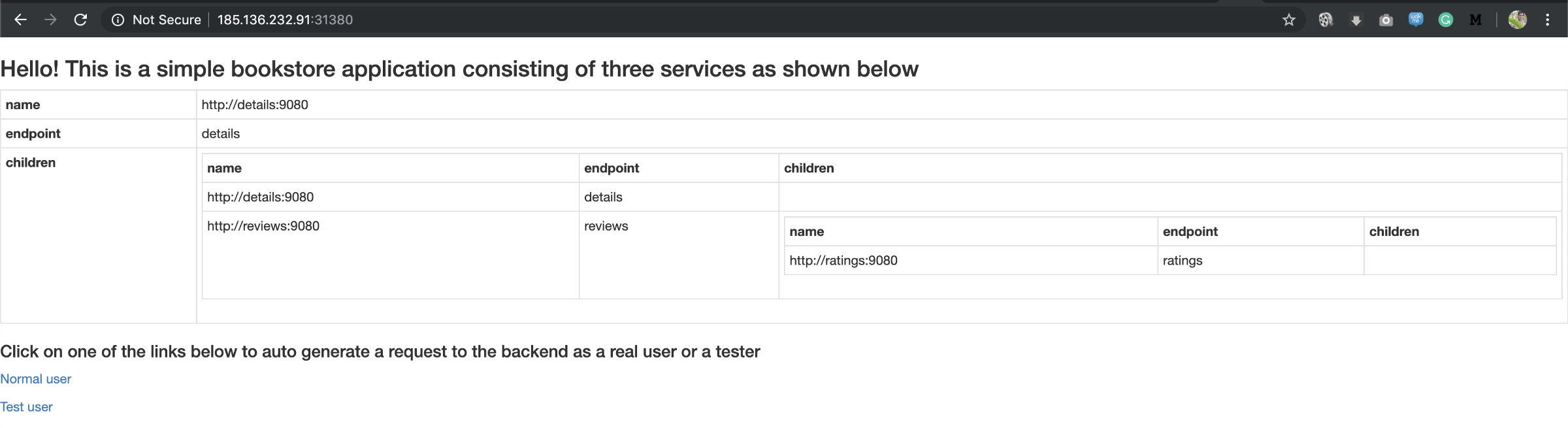The width and height of the screenshot is (1568, 428).
Task: Click the http://reviews:9080 table cell
Action: click(x=263, y=226)
